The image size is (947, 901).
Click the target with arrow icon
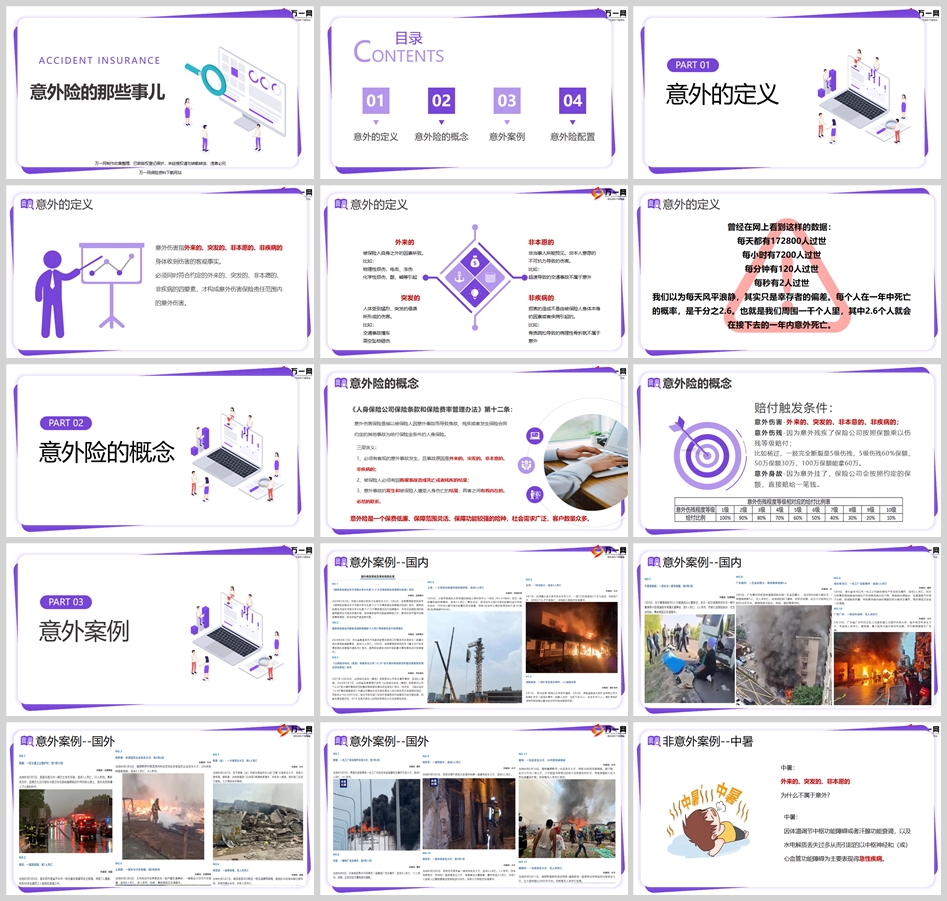[692, 442]
